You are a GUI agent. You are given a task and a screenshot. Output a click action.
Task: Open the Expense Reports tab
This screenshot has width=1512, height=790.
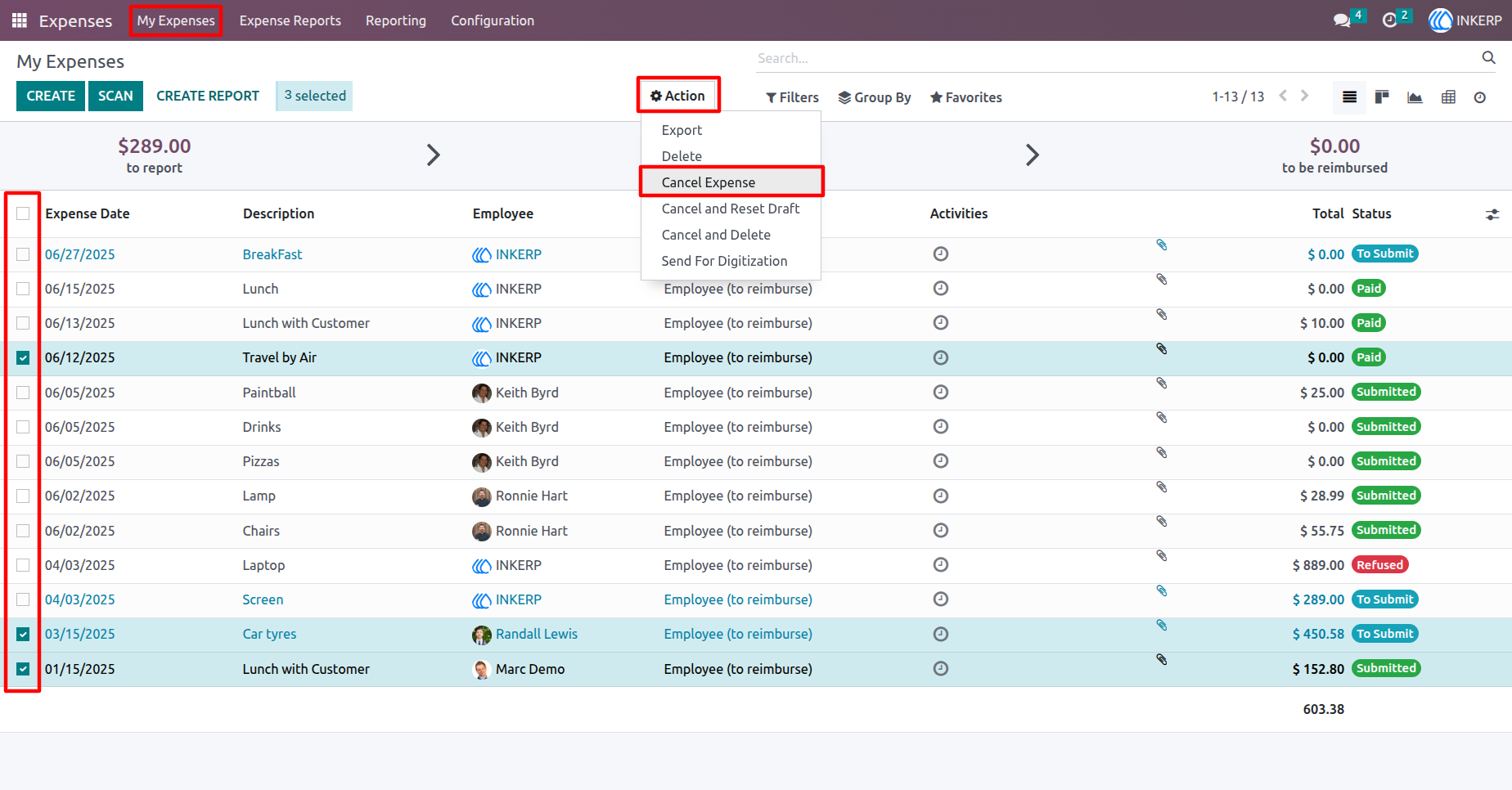point(290,20)
